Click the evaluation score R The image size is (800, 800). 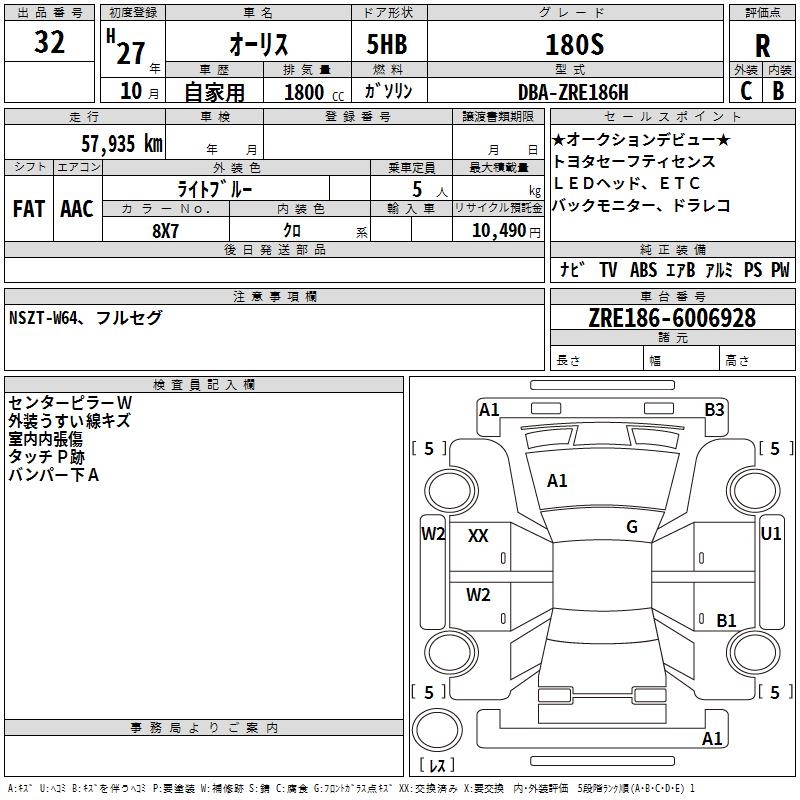[762, 46]
